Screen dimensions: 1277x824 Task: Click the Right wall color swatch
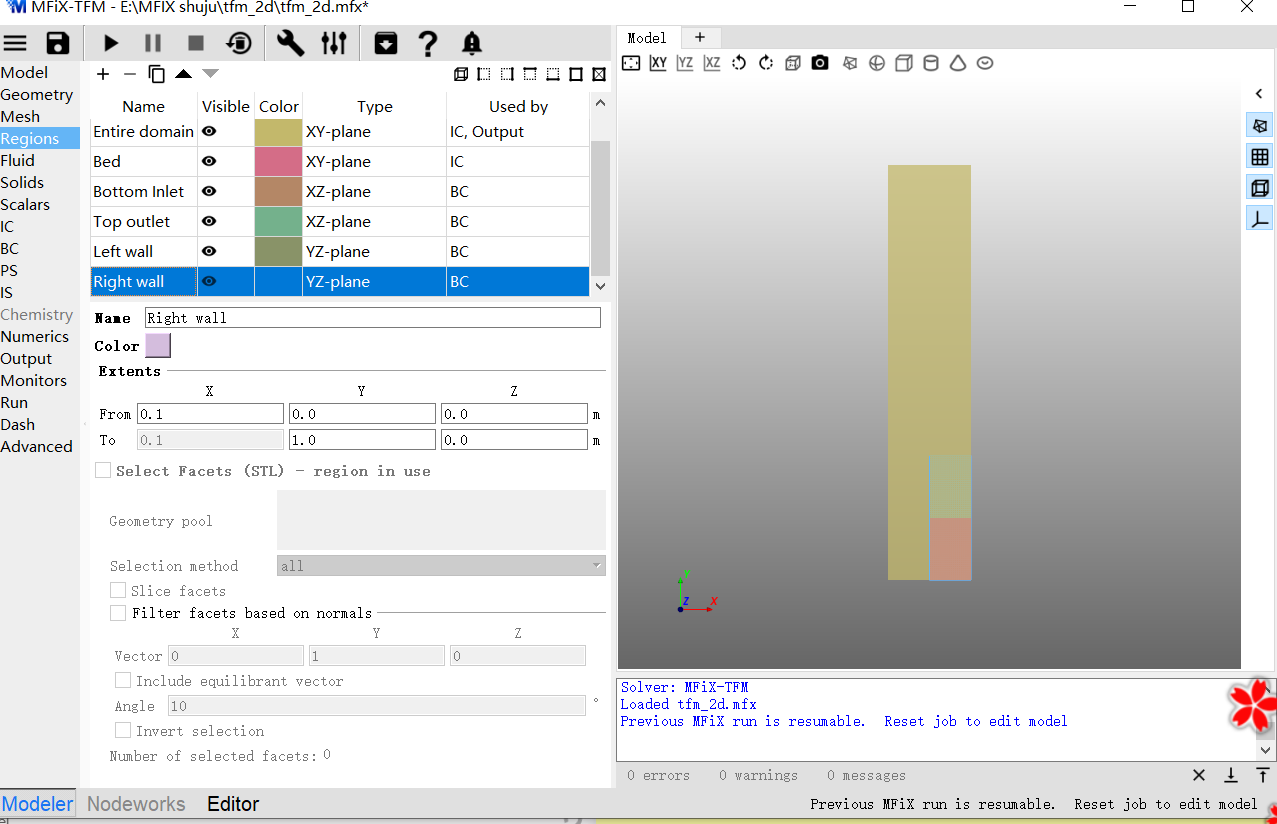click(x=158, y=346)
